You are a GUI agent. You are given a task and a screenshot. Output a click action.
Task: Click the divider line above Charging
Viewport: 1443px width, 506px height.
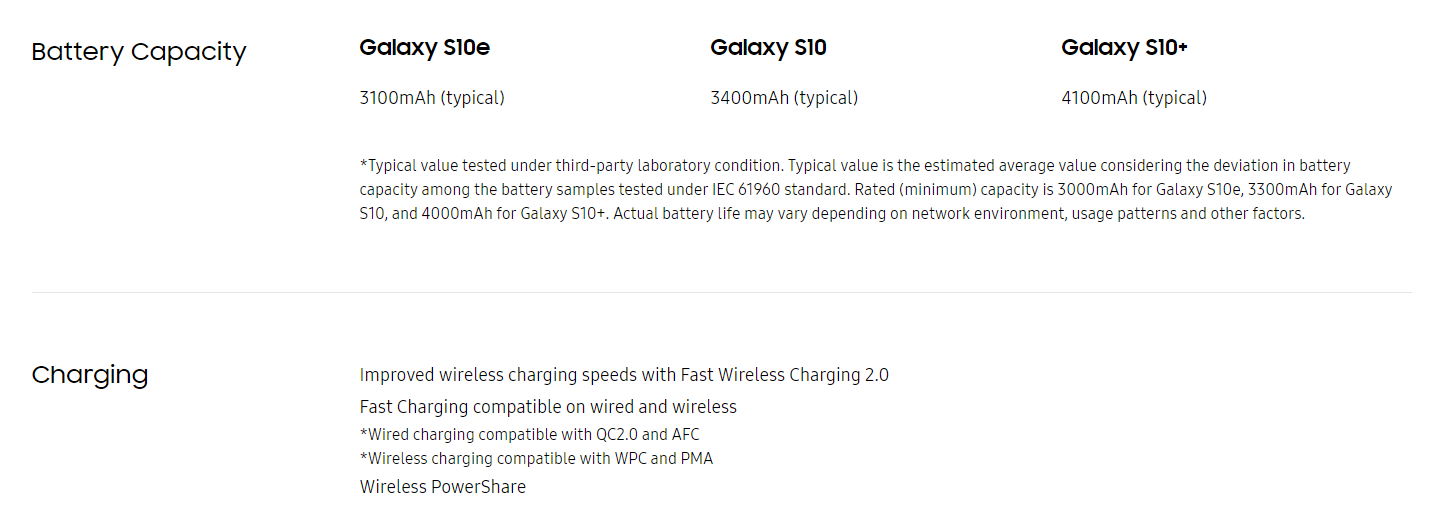(x=720, y=292)
